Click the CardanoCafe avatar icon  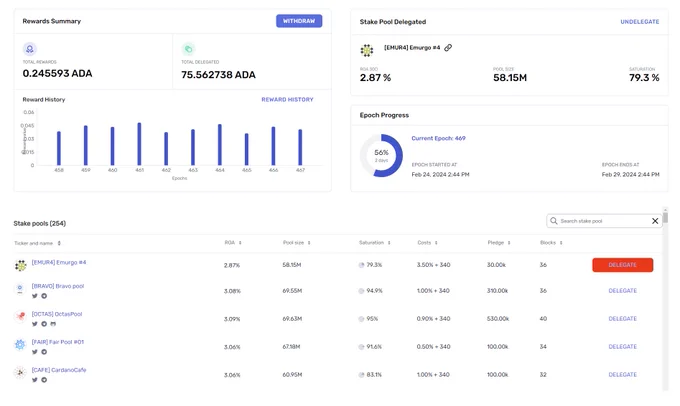point(20,373)
